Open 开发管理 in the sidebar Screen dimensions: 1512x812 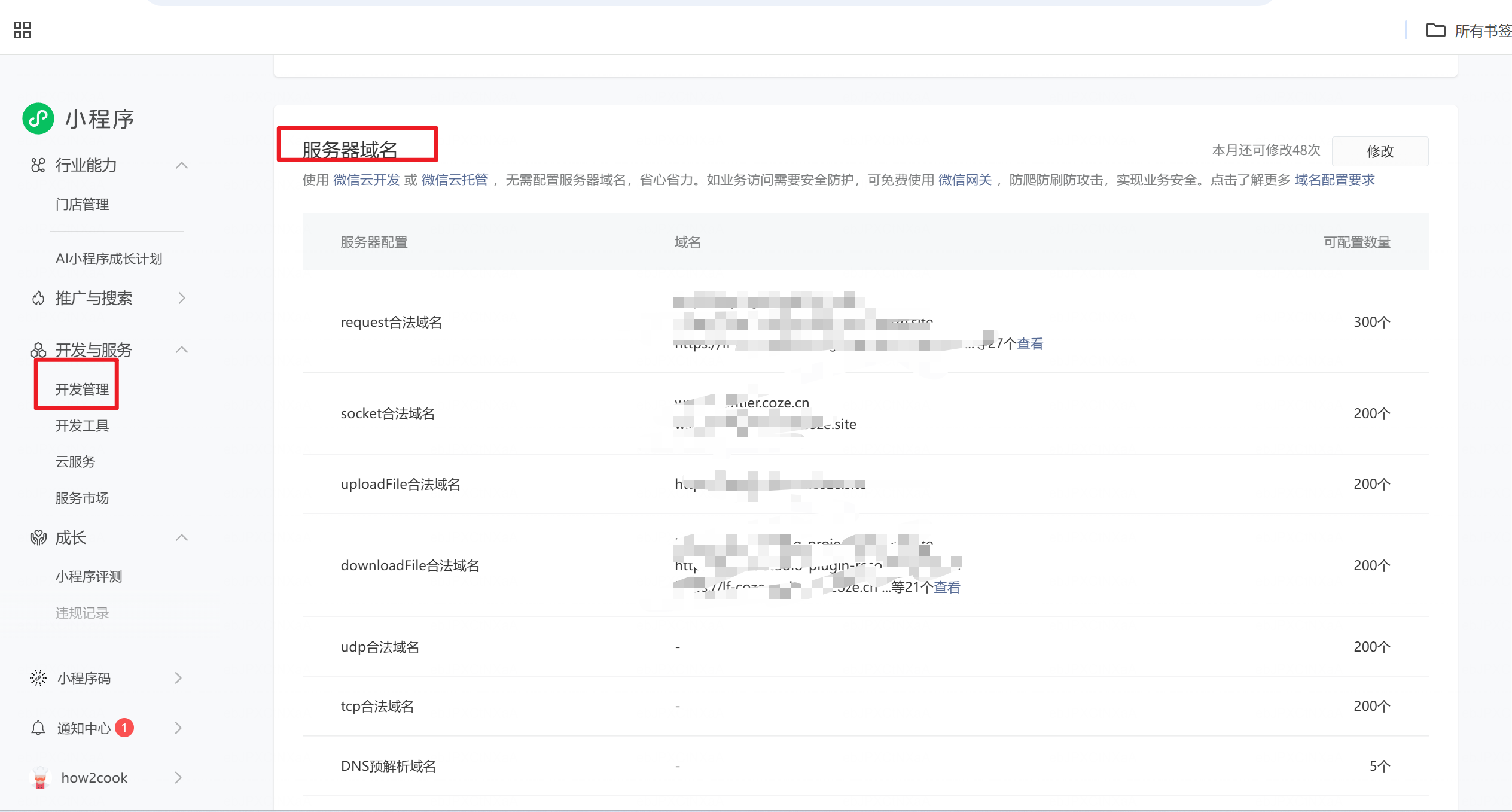[x=82, y=390]
